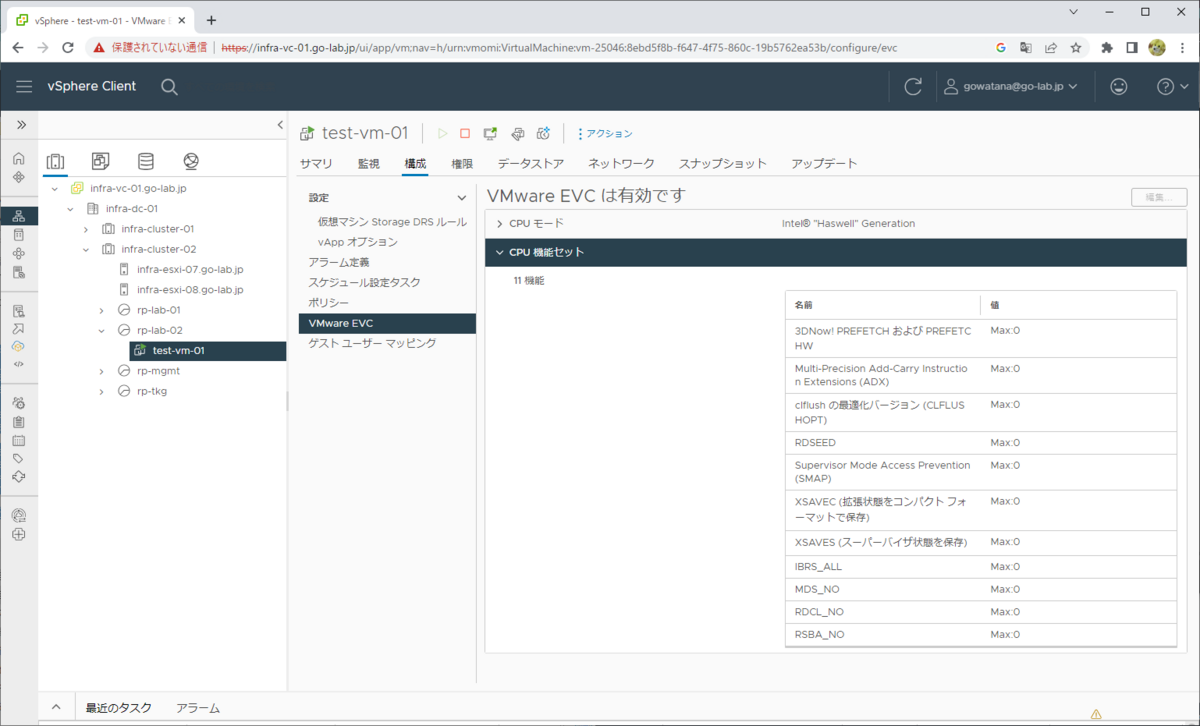
Task: Collapse the infra-dc-01 datacenter node
Action: (71, 209)
